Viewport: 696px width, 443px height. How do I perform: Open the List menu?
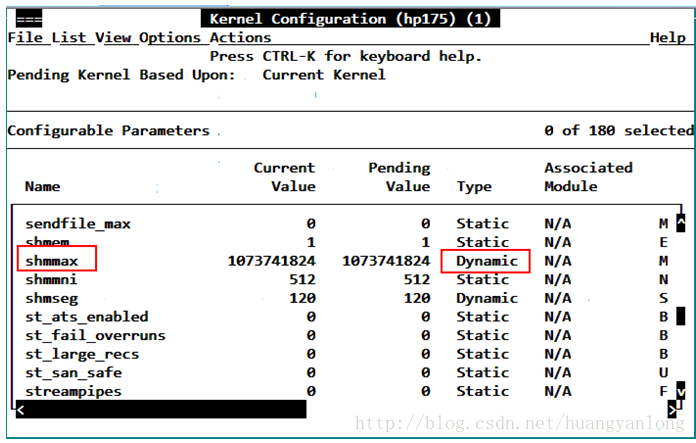[69, 38]
